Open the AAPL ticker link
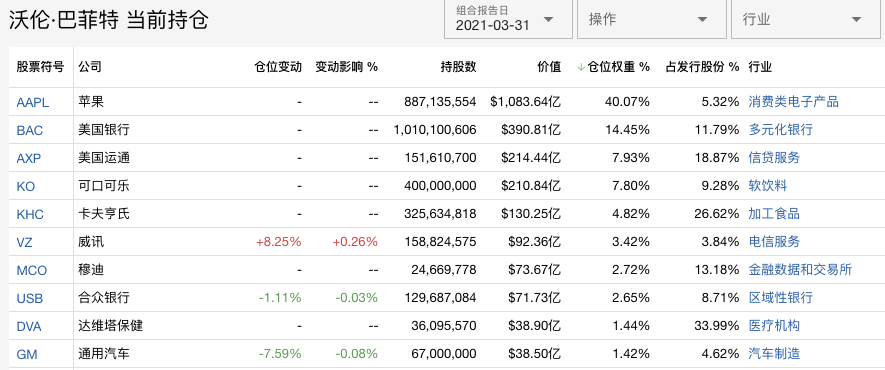 point(33,102)
